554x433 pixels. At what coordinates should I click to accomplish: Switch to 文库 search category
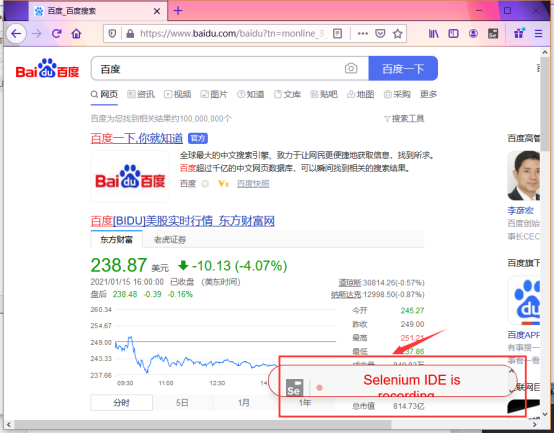(288, 94)
